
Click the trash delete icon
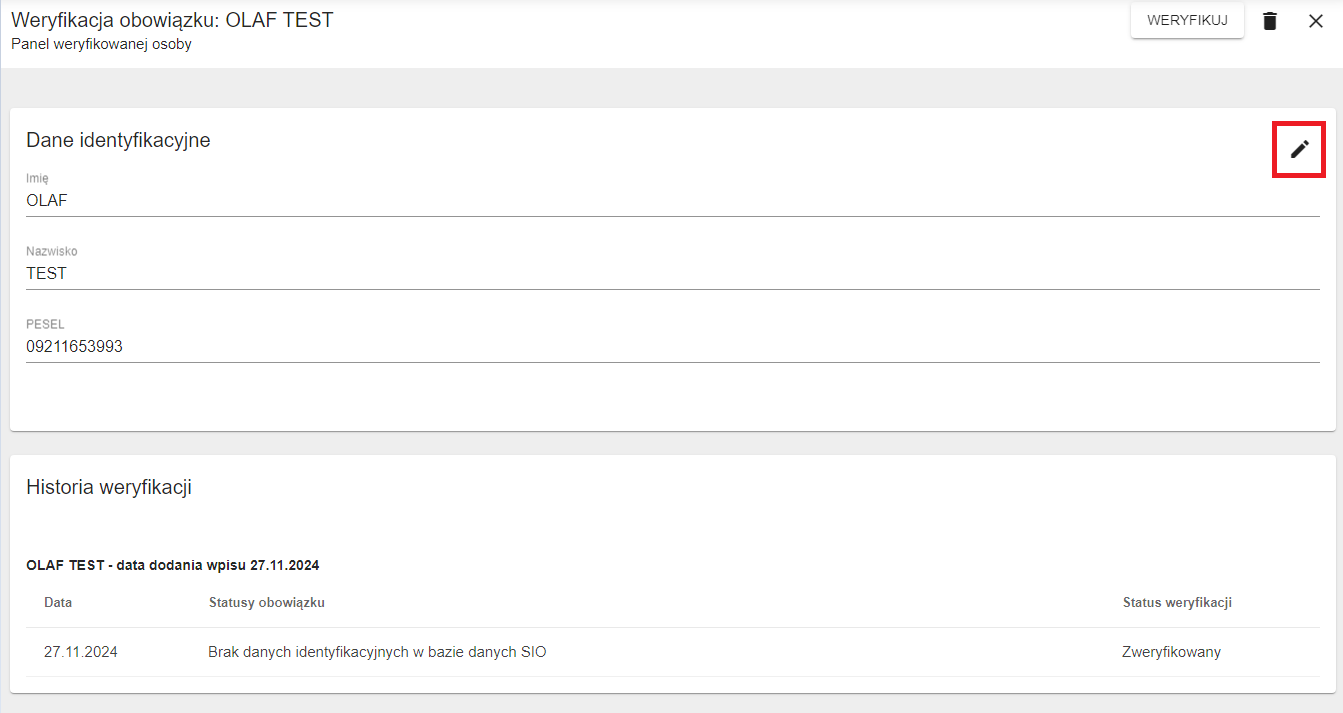coord(1270,21)
